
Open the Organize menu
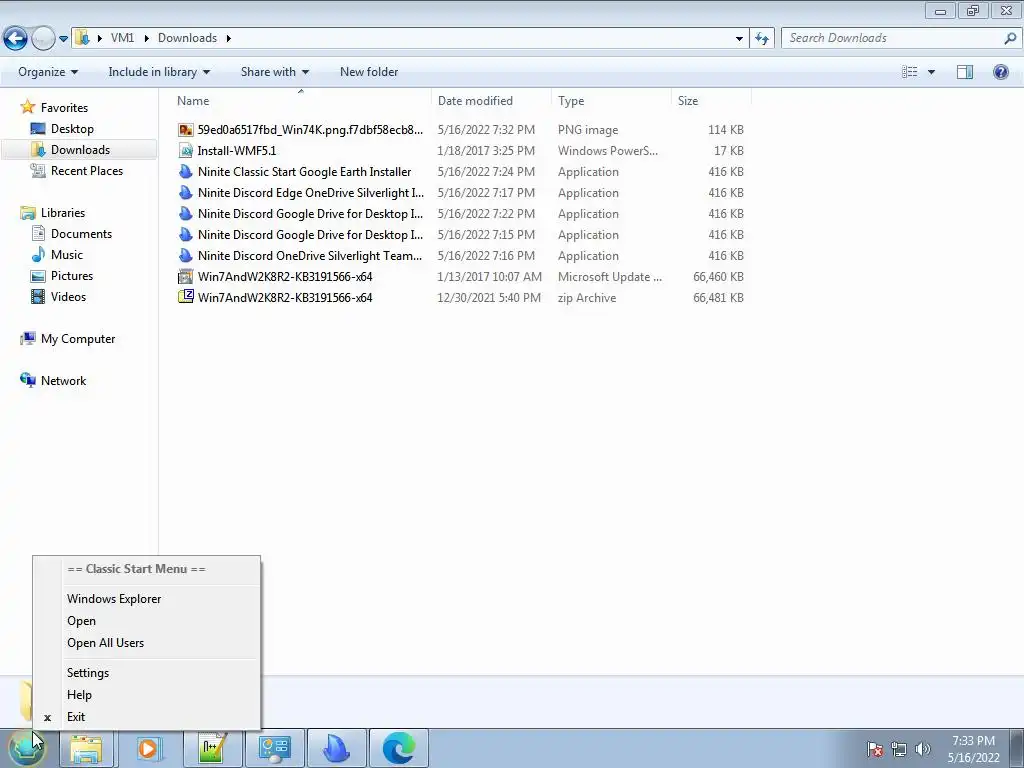pos(48,72)
